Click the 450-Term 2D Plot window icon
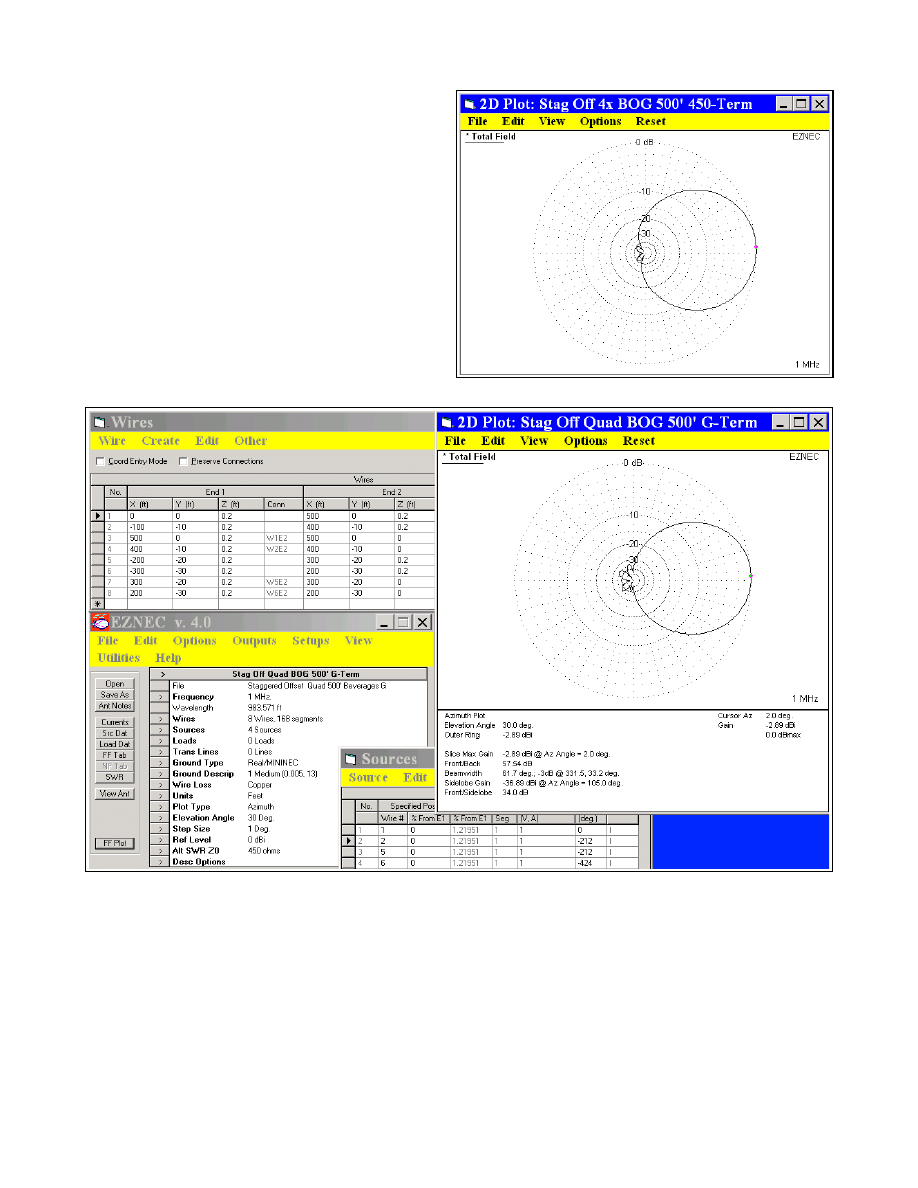The width and height of the screenshot is (918, 1188). click(471, 103)
